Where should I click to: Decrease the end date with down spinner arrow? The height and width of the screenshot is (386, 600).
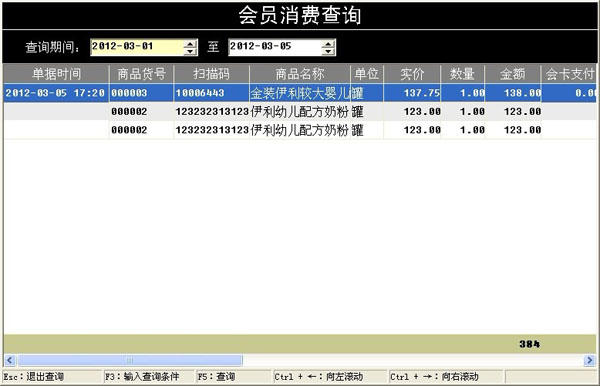pos(328,51)
